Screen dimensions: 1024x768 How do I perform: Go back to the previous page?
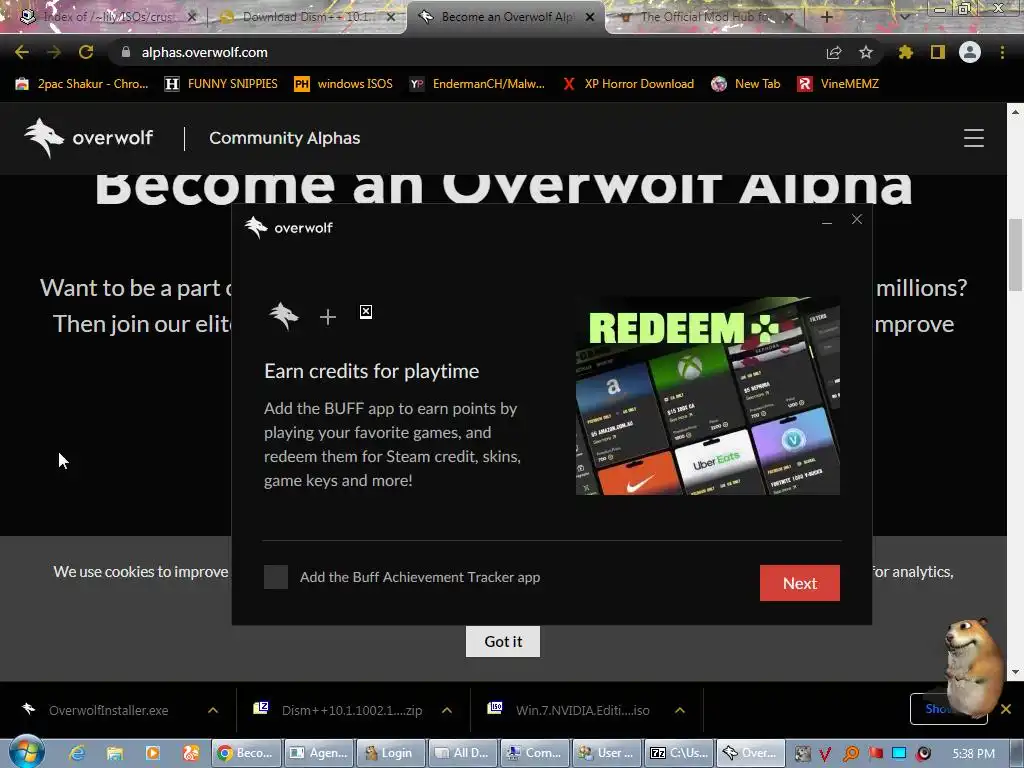tap(22, 52)
